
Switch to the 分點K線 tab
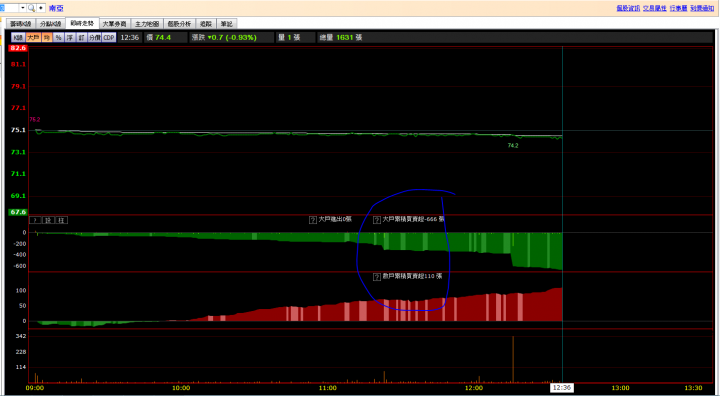point(51,24)
